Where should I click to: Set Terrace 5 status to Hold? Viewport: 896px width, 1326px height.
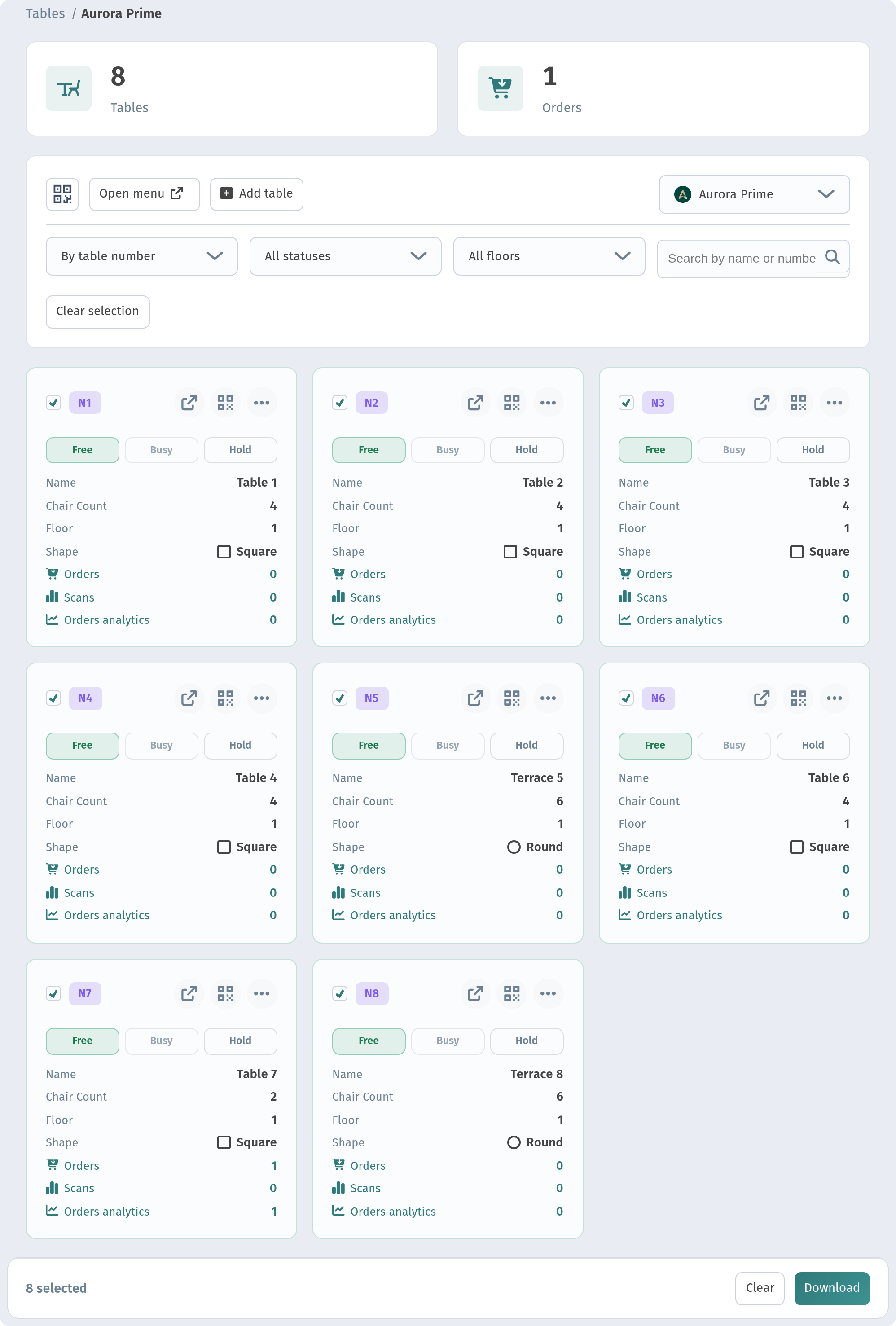[x=526, y=745]
